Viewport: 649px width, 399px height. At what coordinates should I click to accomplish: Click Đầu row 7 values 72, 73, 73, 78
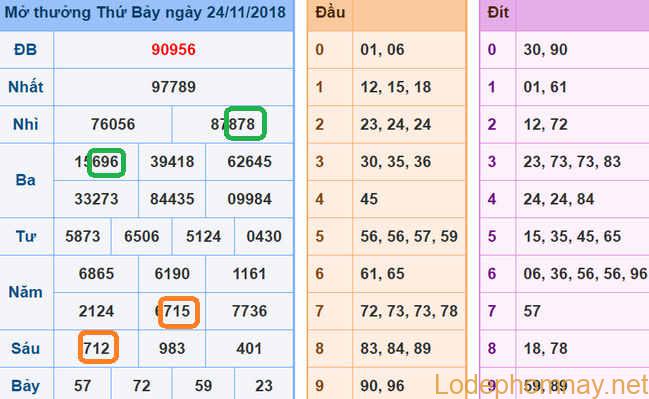[x=409, y=311]
